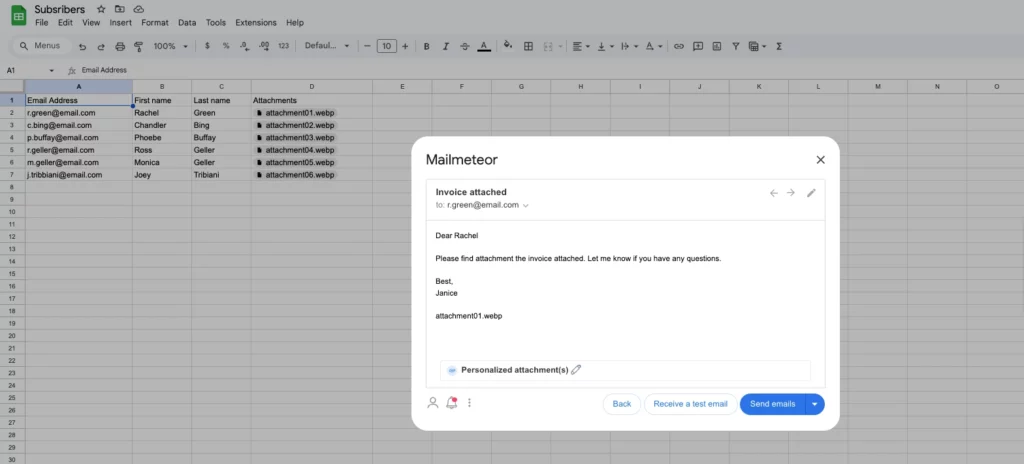
Task: Expand the recipient r.green@email.com chevron
Action: [x=526, y=206]
